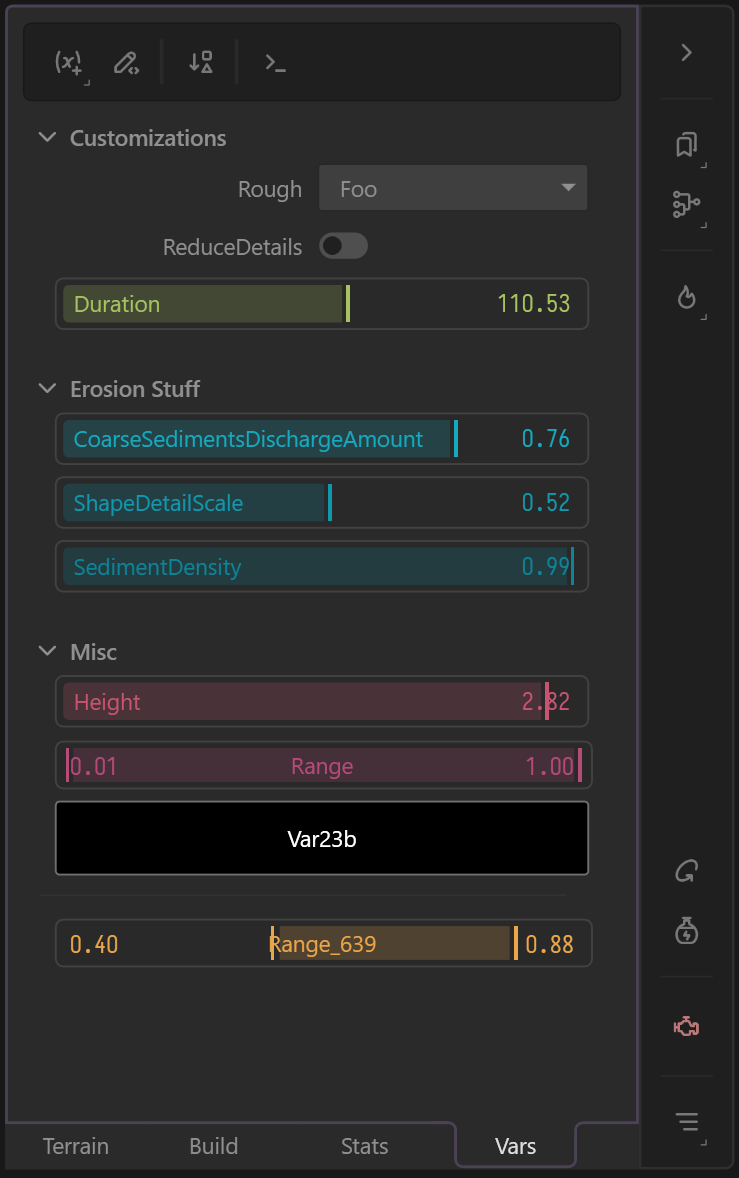739x1178 pixels.
Task: Click the flame icon in sidebar
Action: coord(686,297)
